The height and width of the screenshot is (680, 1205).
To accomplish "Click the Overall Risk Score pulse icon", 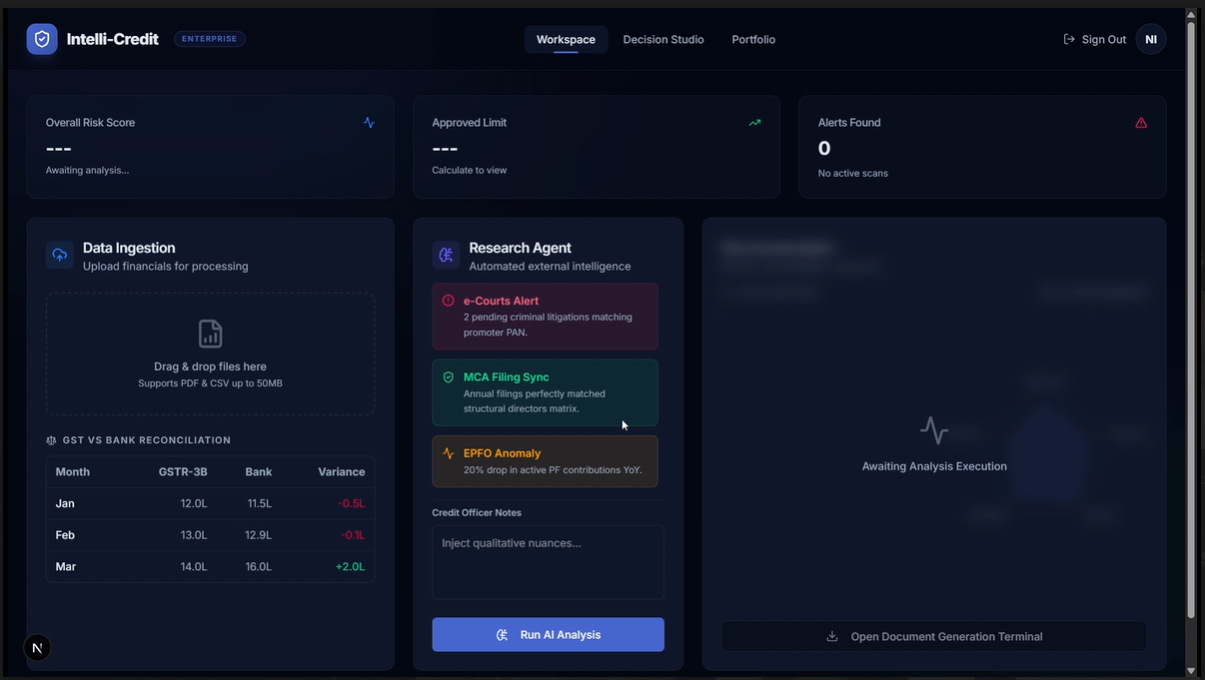I will pyautogui.click(x=369, y=122).
